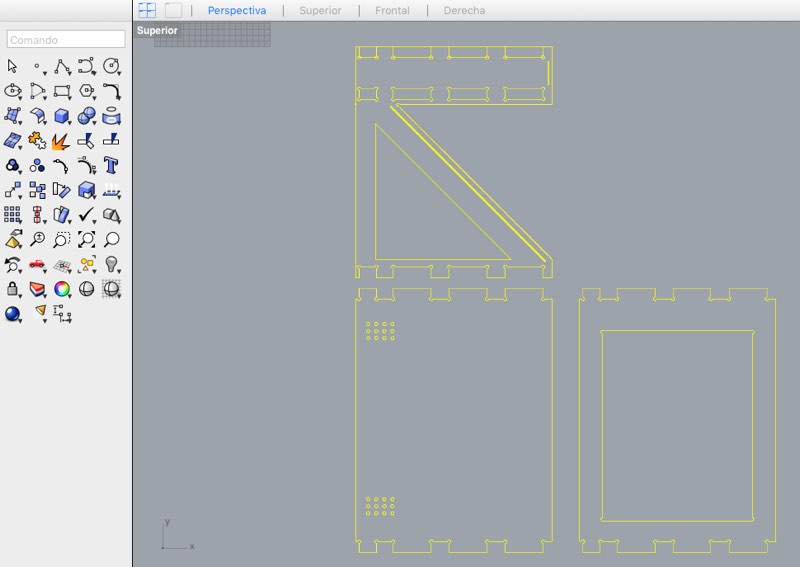Viewport: 800px width, 567px height.
Task: Click the Comando input field
Action: tap(66, 39)
